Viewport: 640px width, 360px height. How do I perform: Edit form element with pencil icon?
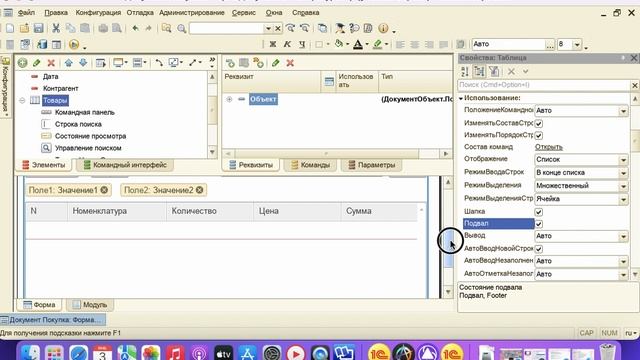click(x=37, y=63)
